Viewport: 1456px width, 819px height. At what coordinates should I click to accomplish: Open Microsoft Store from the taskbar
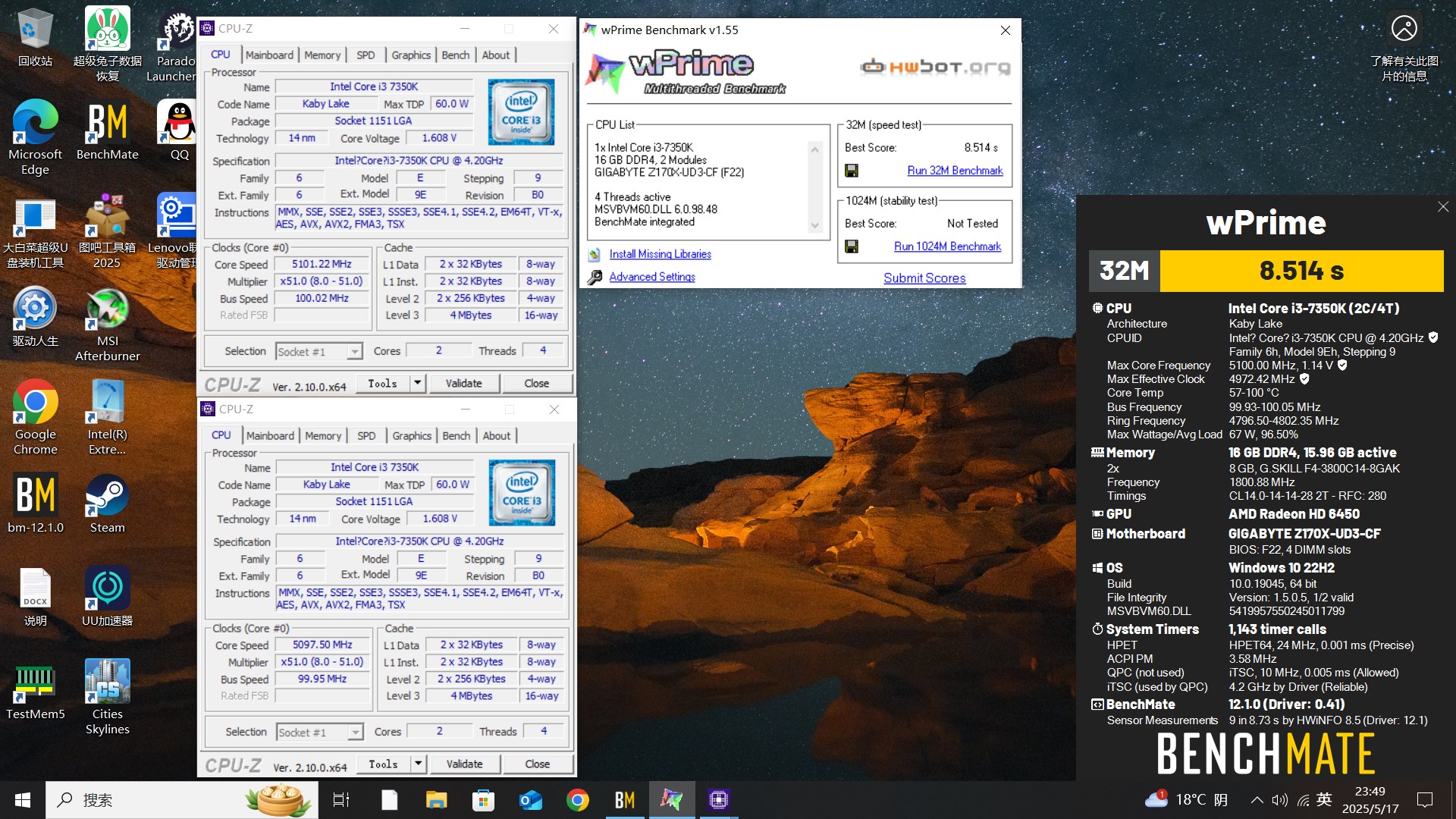pyautogui.click(x=483, y=799)
